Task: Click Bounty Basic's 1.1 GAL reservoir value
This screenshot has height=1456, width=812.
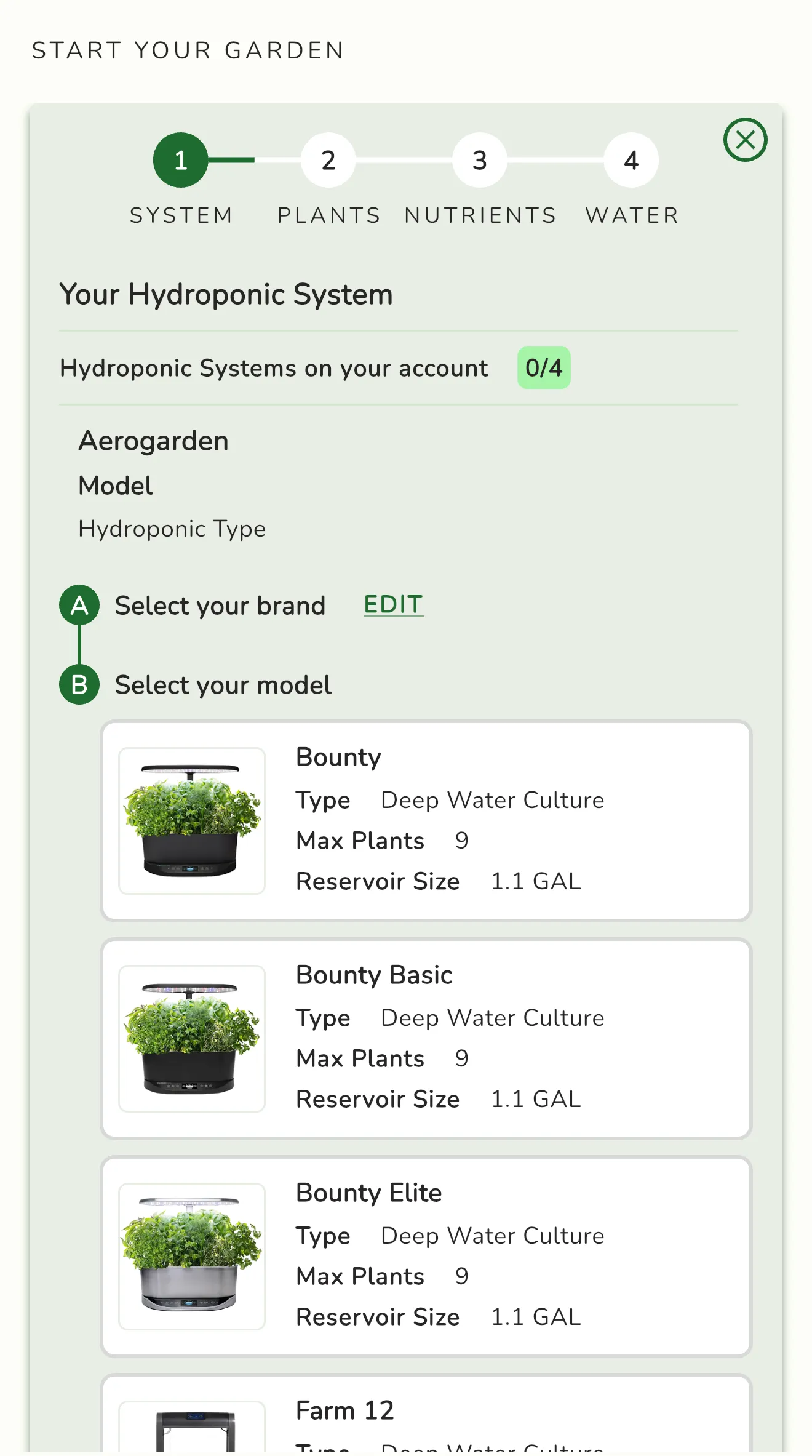Action: 536,1099
